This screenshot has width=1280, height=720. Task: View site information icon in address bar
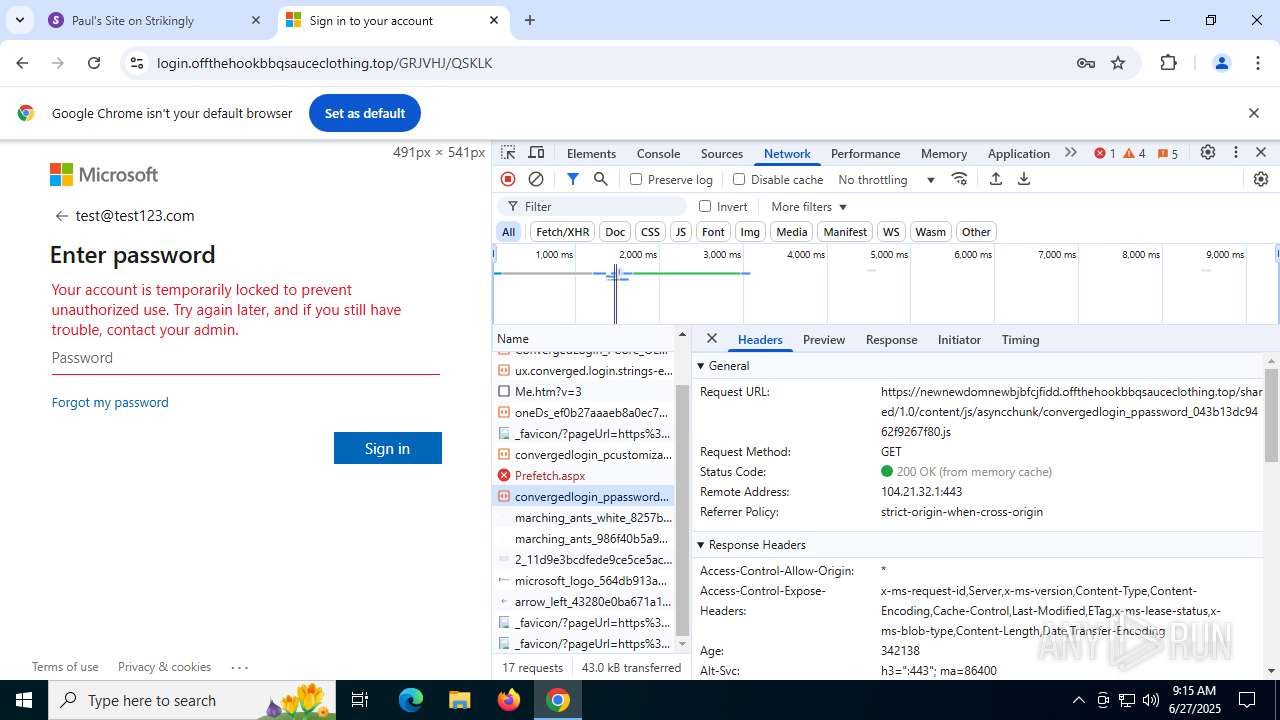pos(138,63)
